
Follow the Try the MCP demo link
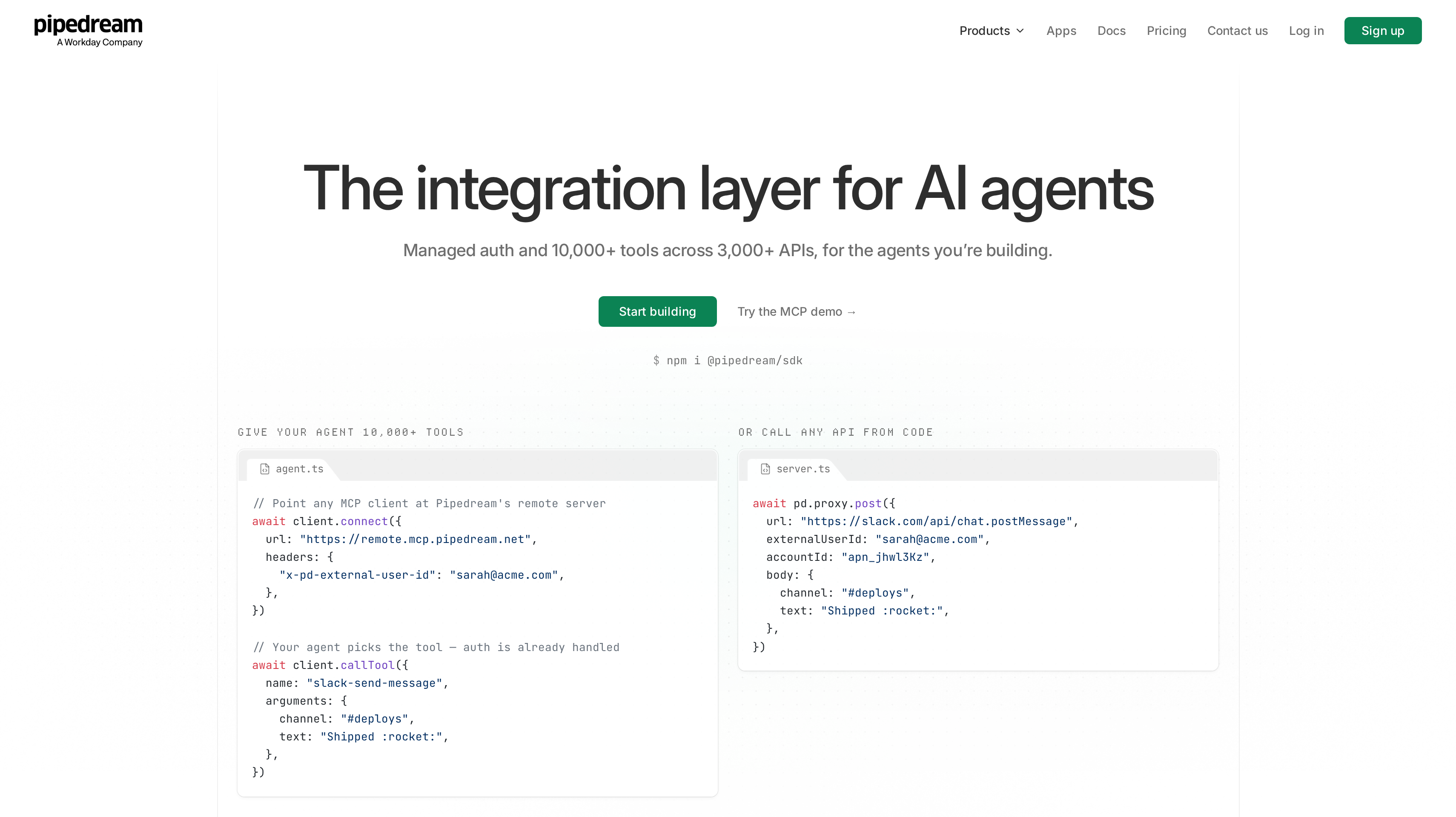797,312
